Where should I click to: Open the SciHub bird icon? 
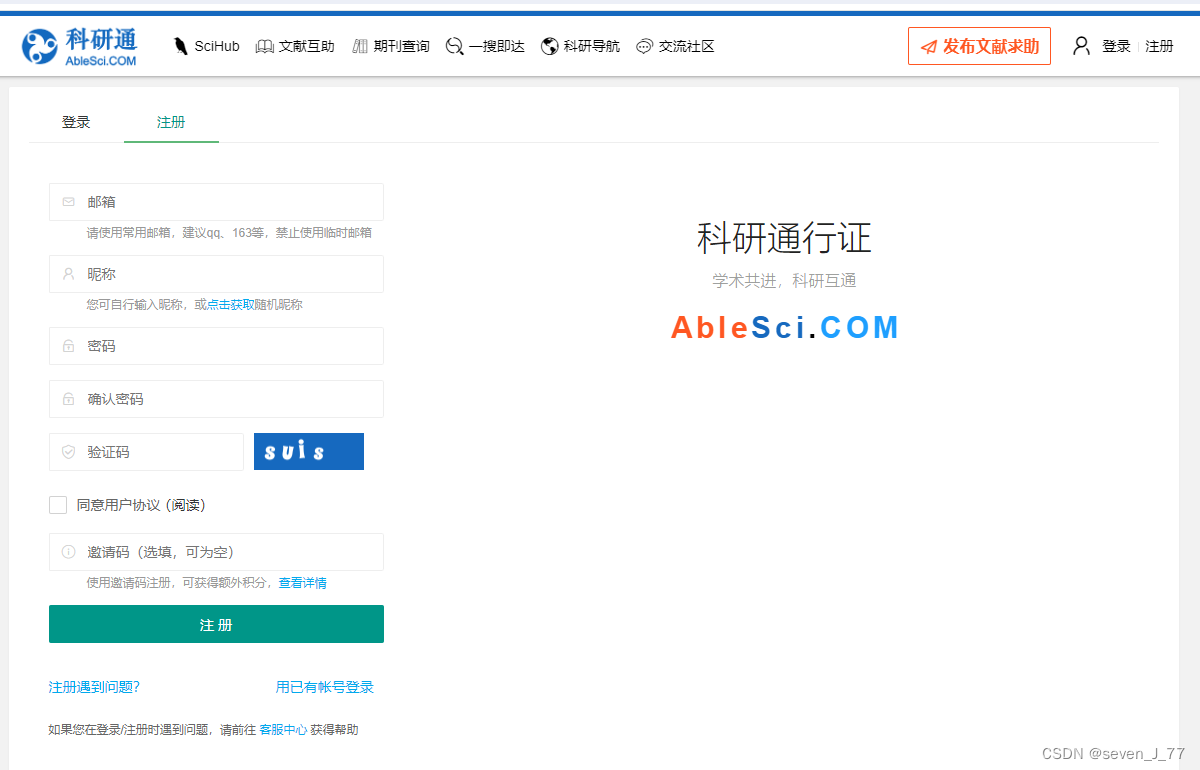coord(181,46)
